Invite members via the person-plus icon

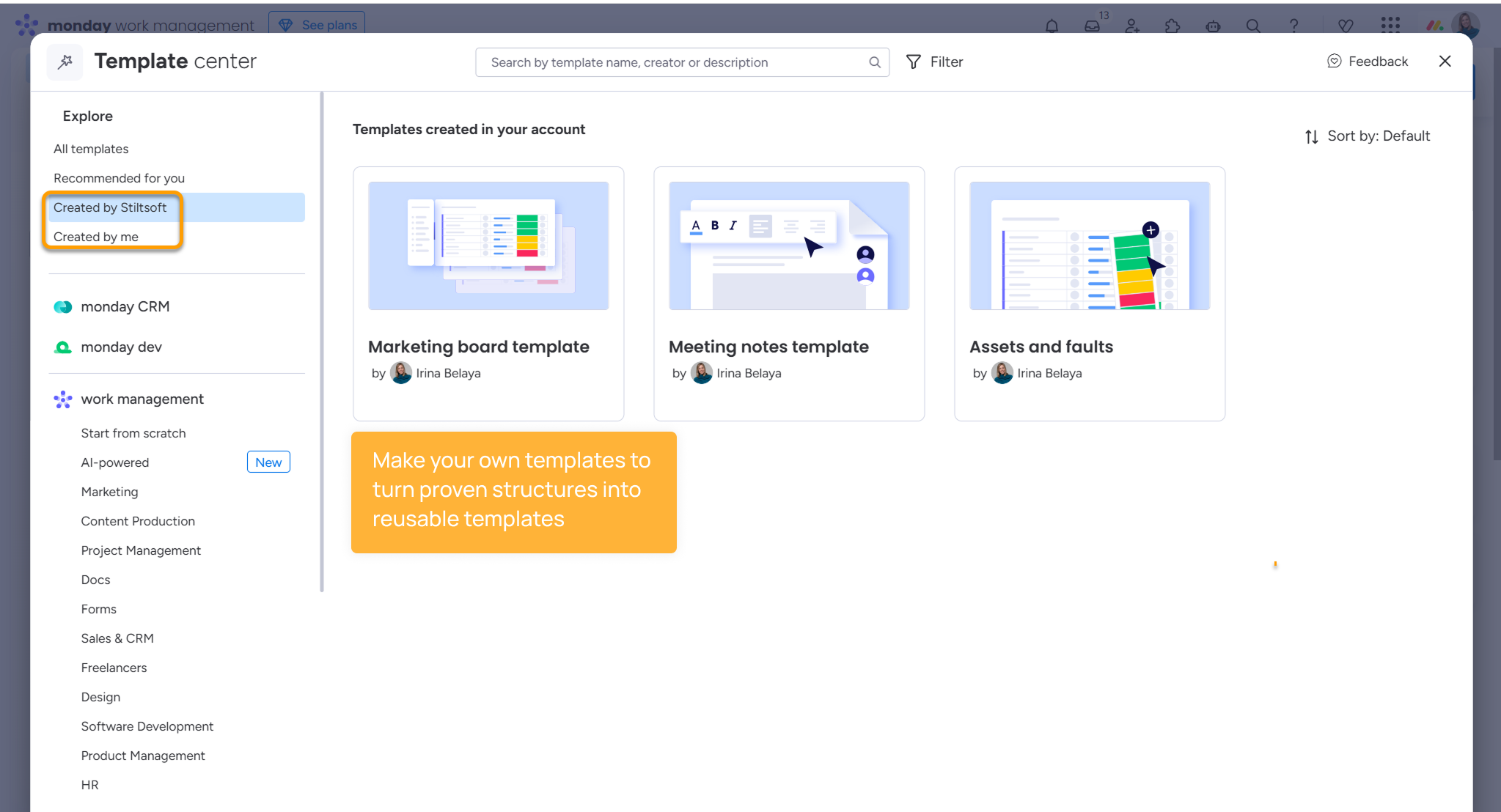pyautogui.click(x=1131, y=24)
